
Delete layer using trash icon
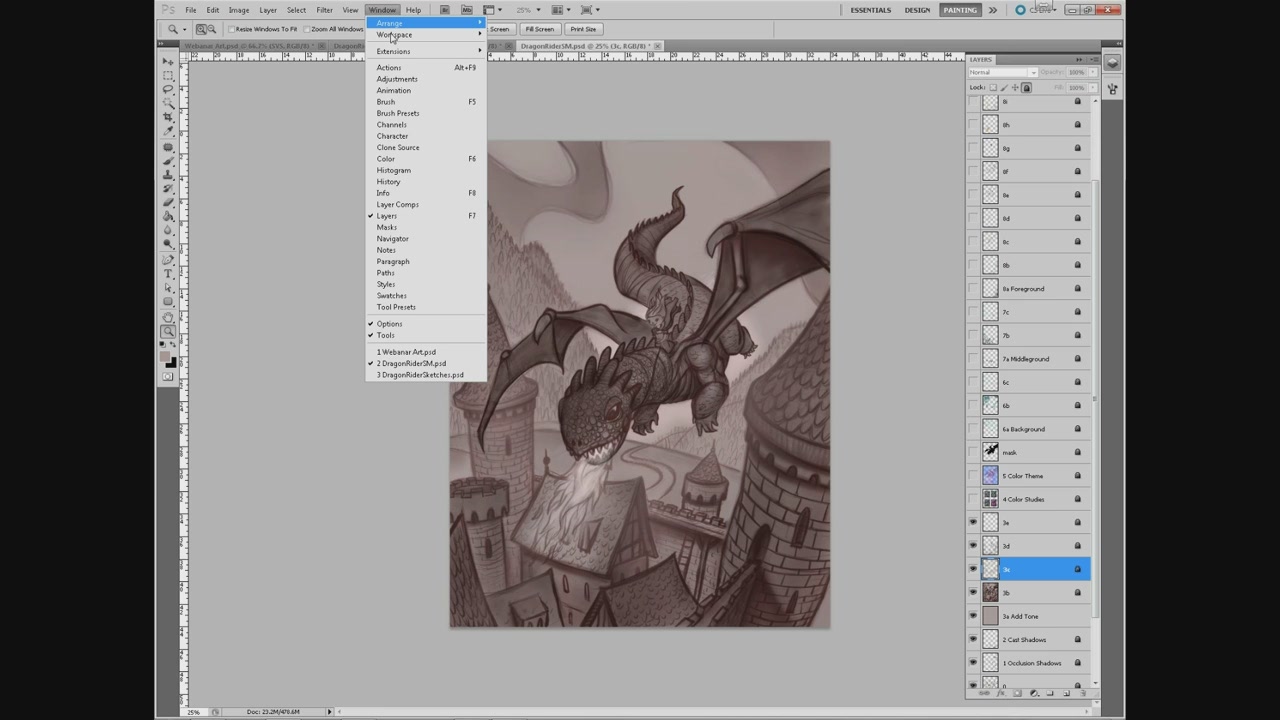tap(1083, 693)
